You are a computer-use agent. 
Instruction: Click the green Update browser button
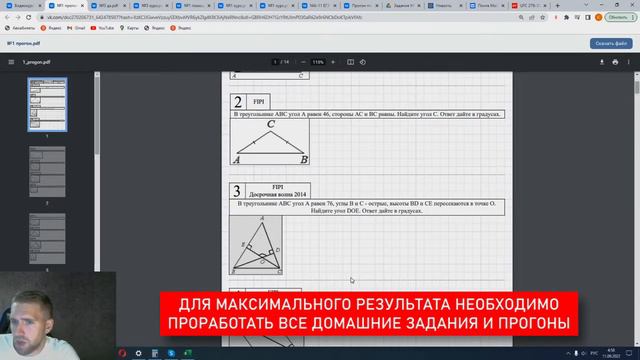pyautogui.click(x=621, y=18)
